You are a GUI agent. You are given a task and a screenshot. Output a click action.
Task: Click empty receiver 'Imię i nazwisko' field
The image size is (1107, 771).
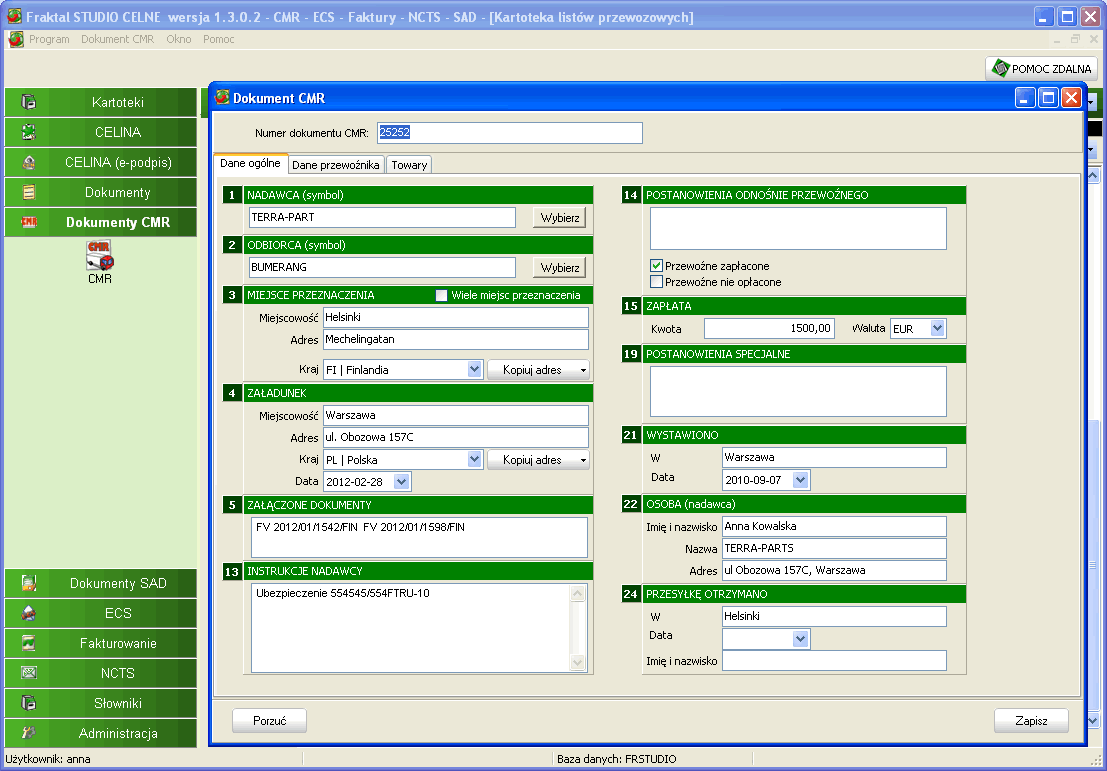834,660
